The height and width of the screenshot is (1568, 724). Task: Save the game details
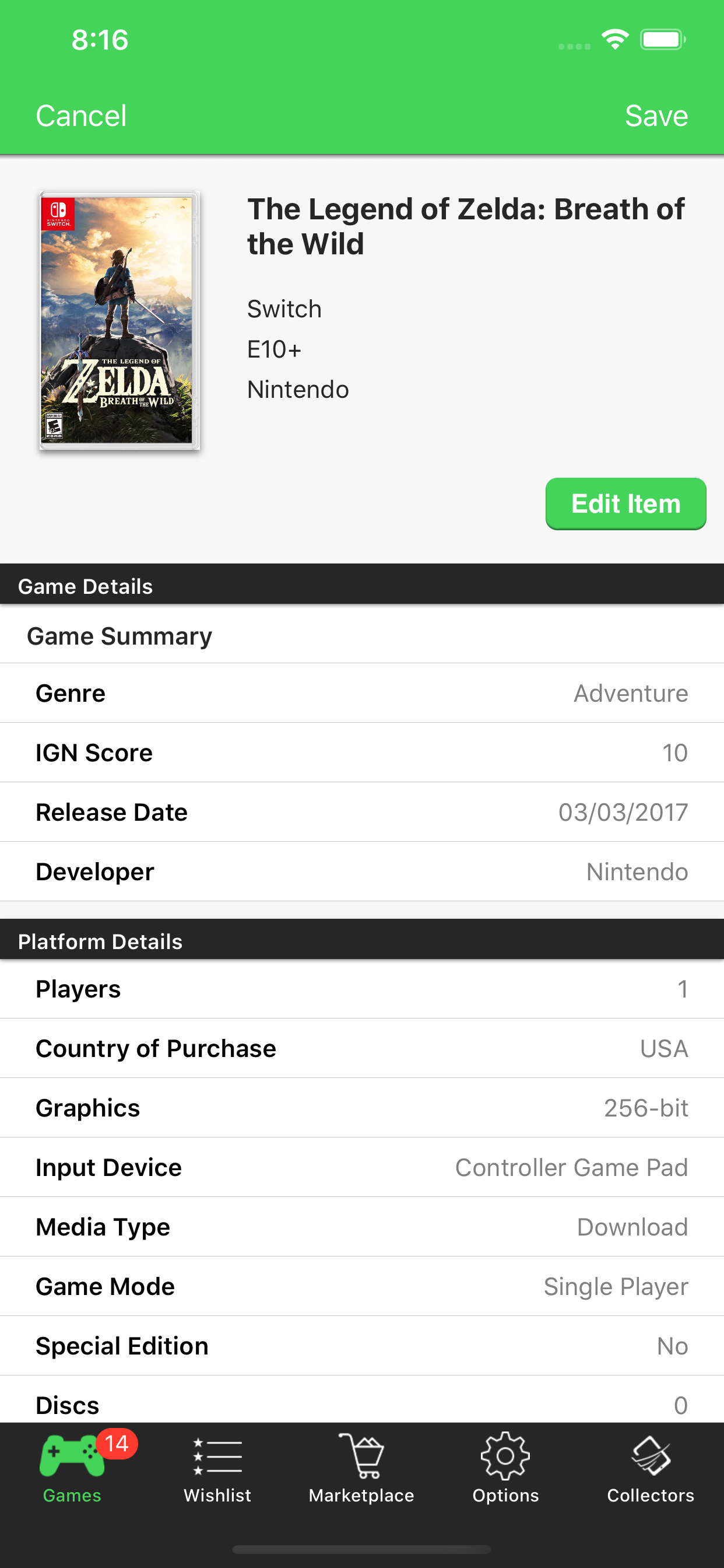coord(656,116)
